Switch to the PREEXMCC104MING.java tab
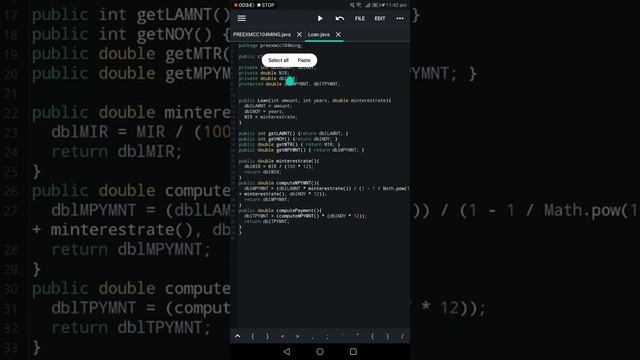Screen dimensions: 640x360 tap(262, 35)
